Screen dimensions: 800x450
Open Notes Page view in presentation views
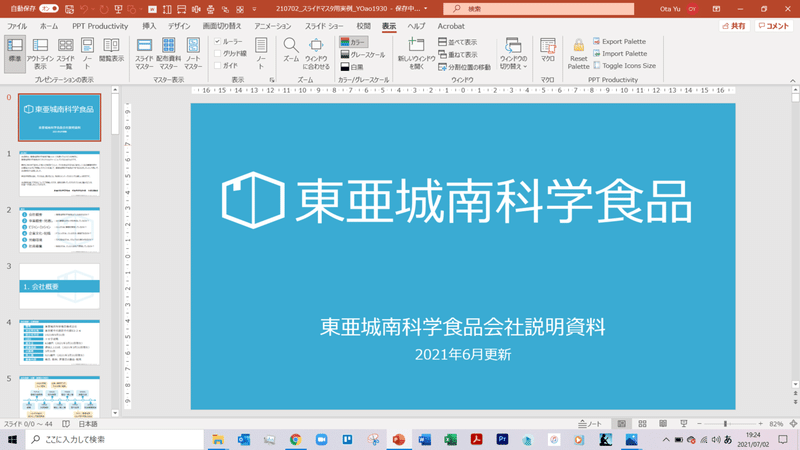pyautogui.click(x=87, y=54)
